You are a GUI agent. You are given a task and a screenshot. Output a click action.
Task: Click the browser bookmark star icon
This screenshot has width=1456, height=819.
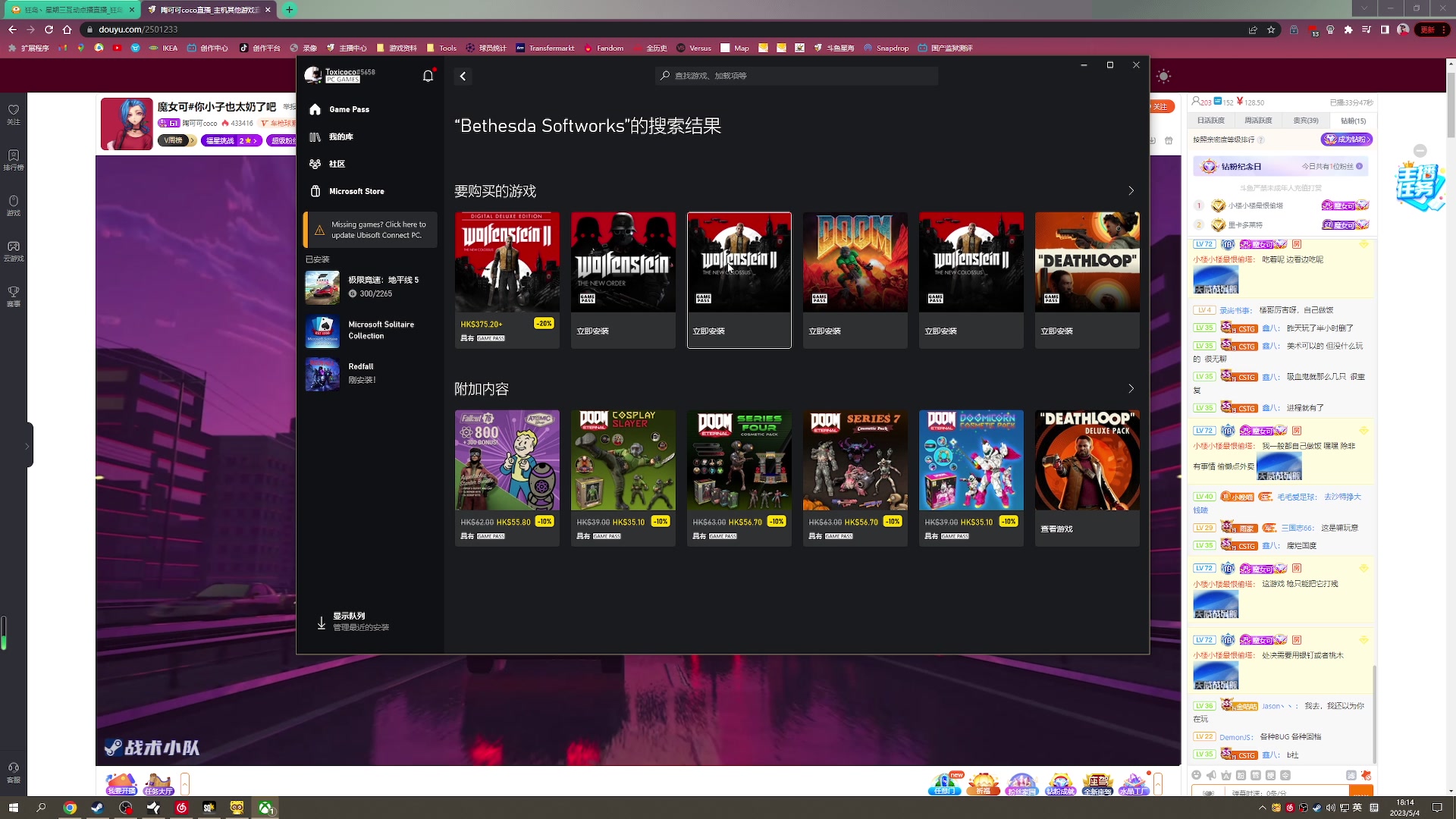[x=1271, y=30]
